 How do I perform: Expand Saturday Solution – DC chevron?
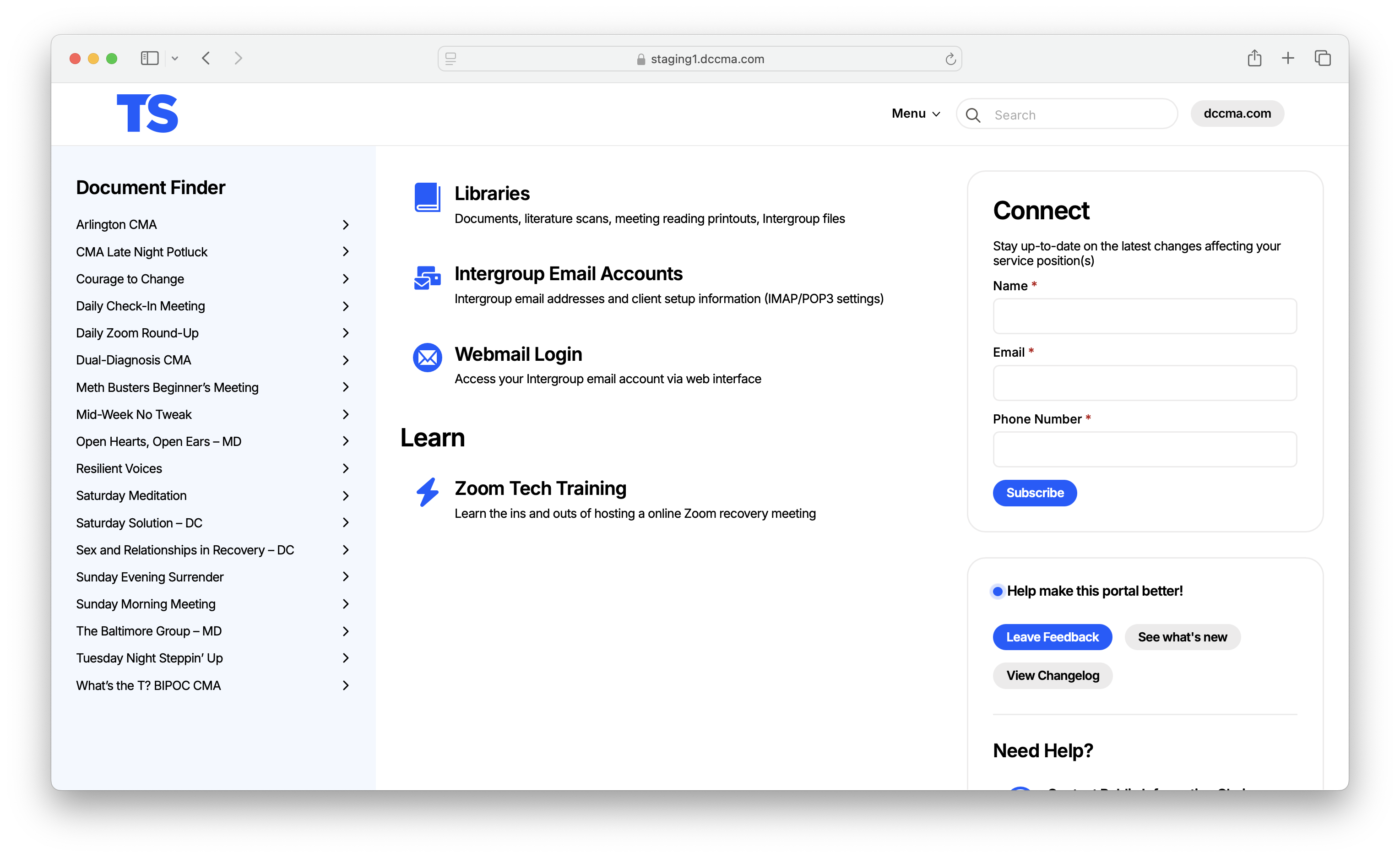[x=346, y=523]
